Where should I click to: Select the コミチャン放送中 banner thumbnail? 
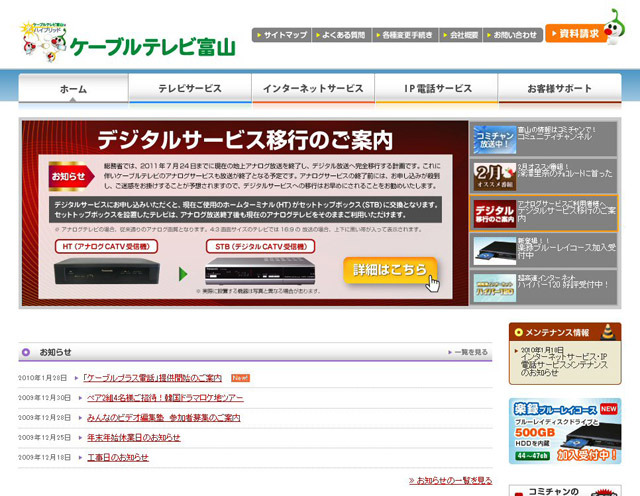(x=495, y=140)
